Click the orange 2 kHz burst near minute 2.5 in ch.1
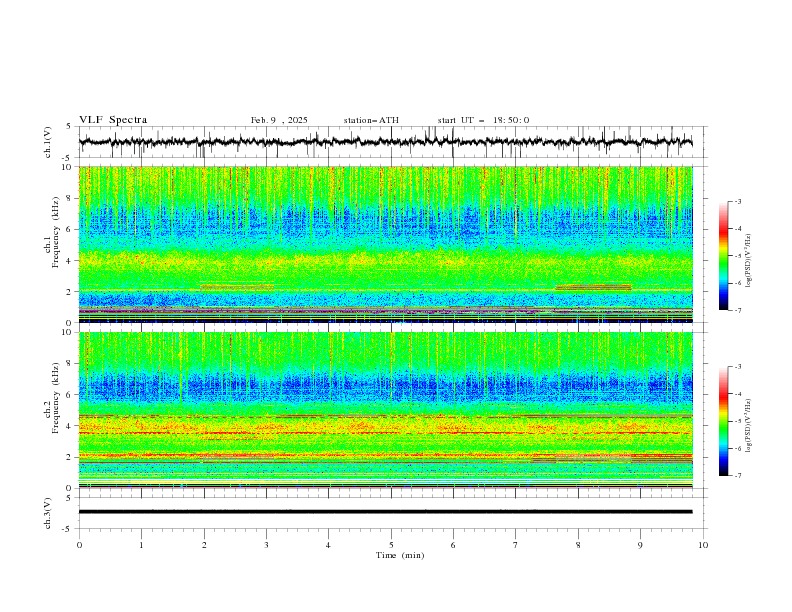 (236, 287)
